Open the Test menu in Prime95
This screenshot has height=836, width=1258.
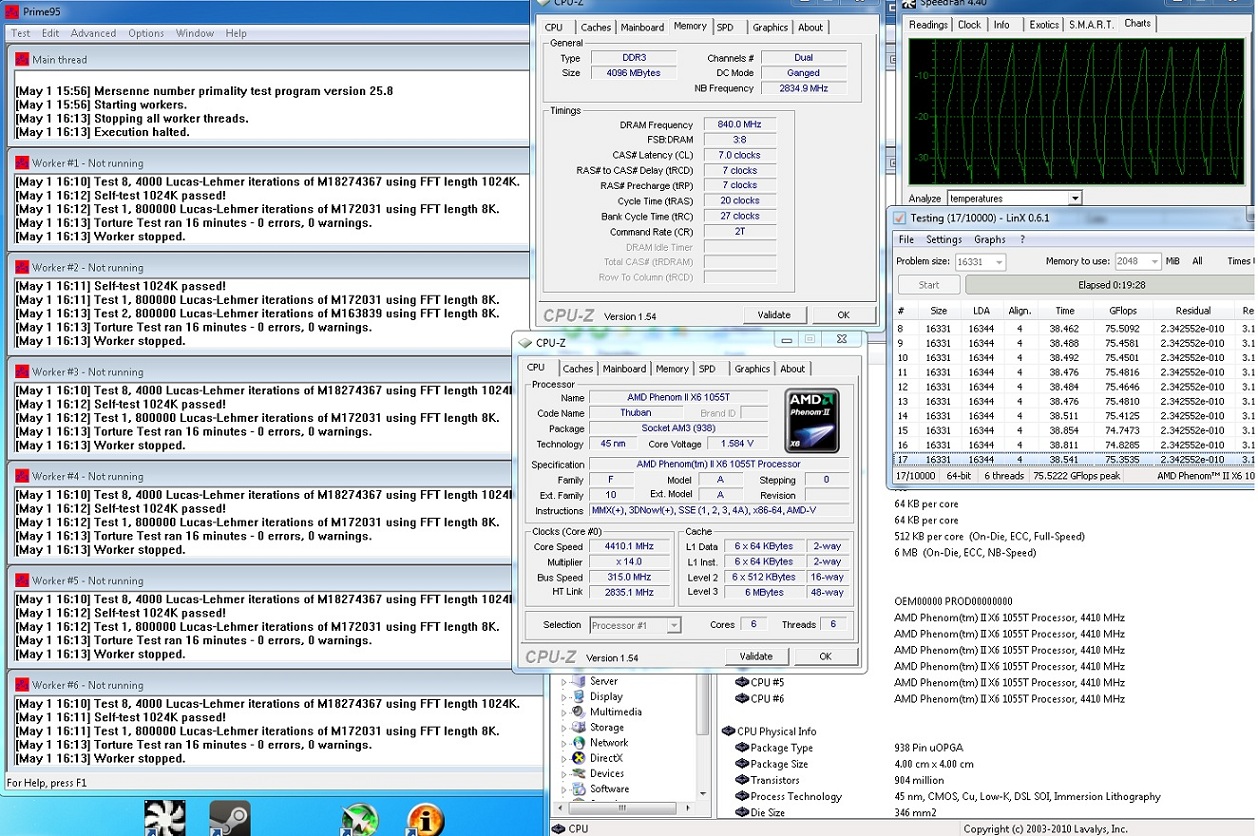point(20,33)
